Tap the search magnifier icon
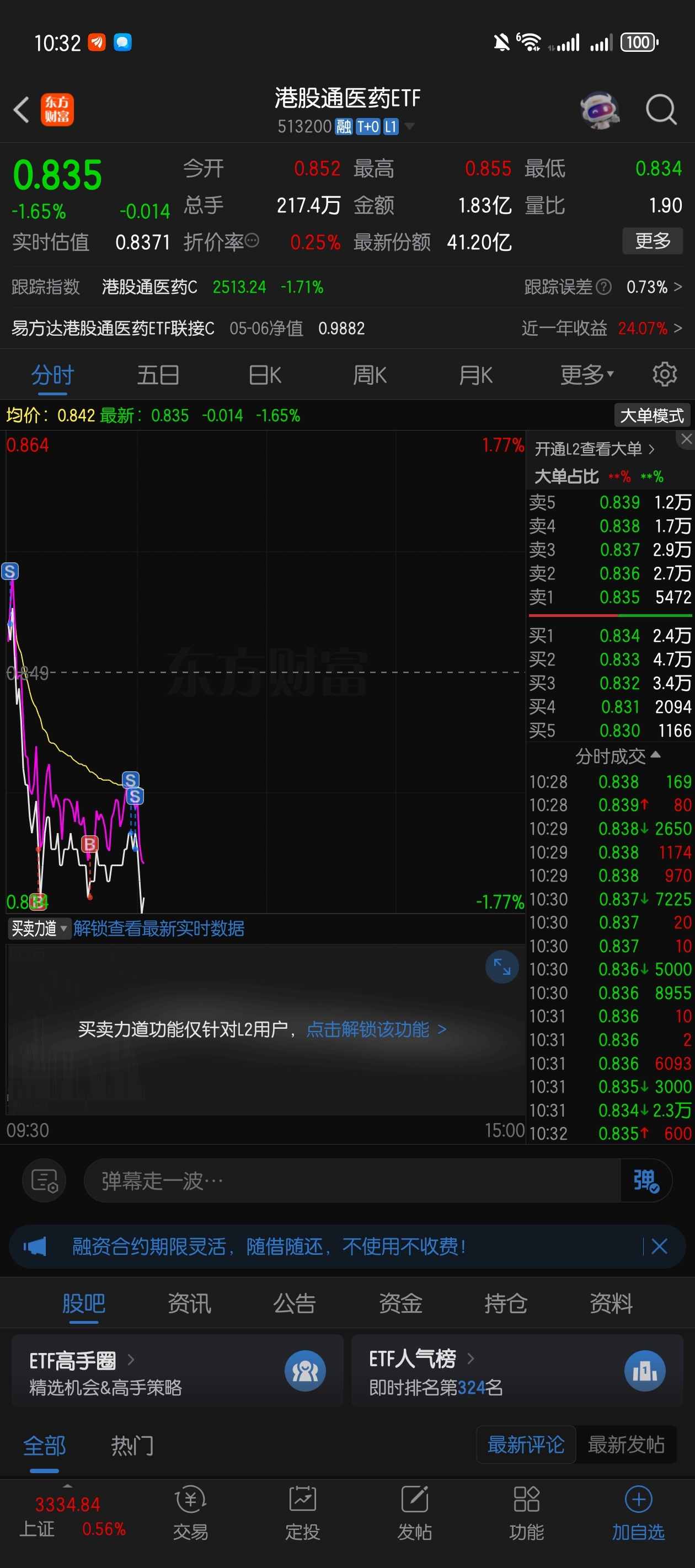695x1568 pixels. click(x=661, y=110)
